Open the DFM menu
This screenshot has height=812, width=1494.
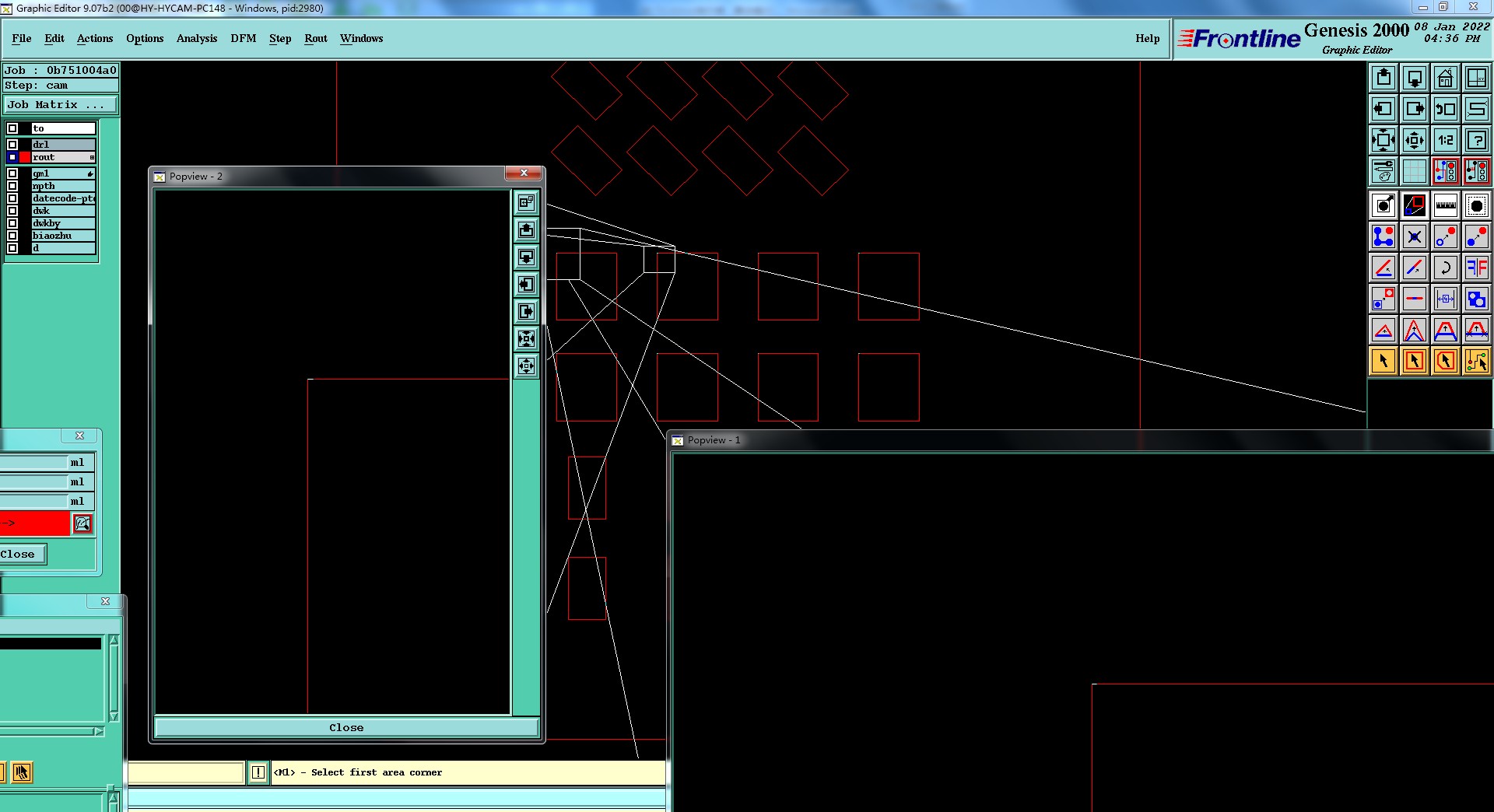tap(244, 38)
